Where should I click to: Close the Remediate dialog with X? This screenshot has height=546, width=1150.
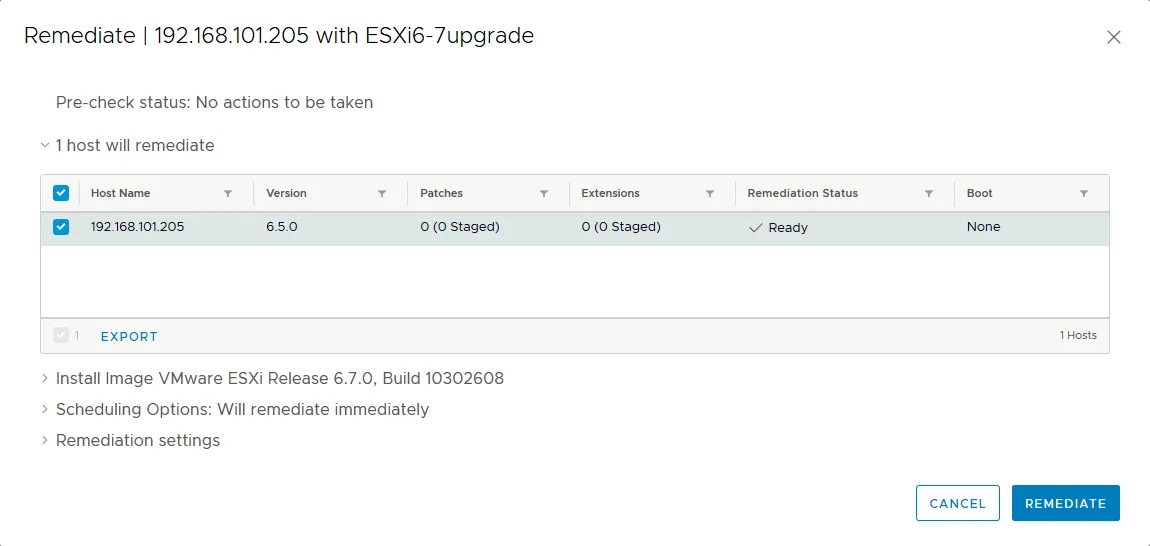tap(1114, 37)
